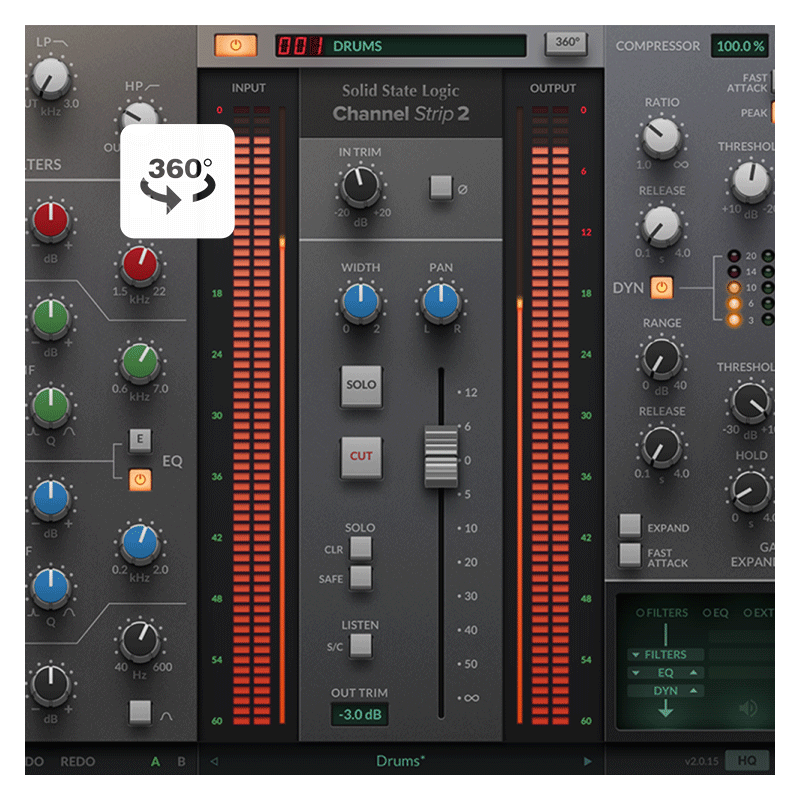The width and height of the screenshot is (800, 800).
Task: Open the Drums preset name menu
Action: pos(399,762)
